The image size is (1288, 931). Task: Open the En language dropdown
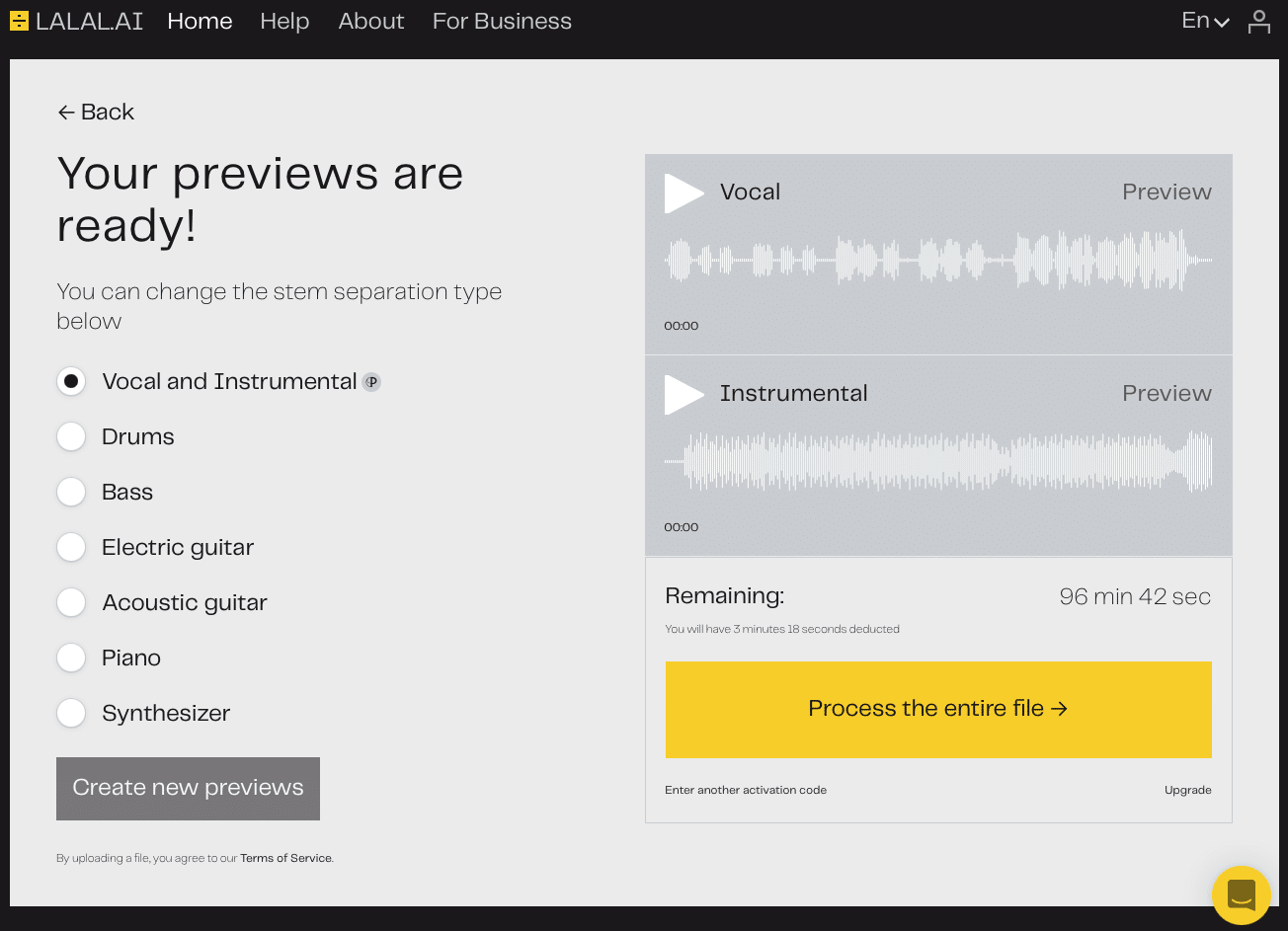(x=1204, y=21)
